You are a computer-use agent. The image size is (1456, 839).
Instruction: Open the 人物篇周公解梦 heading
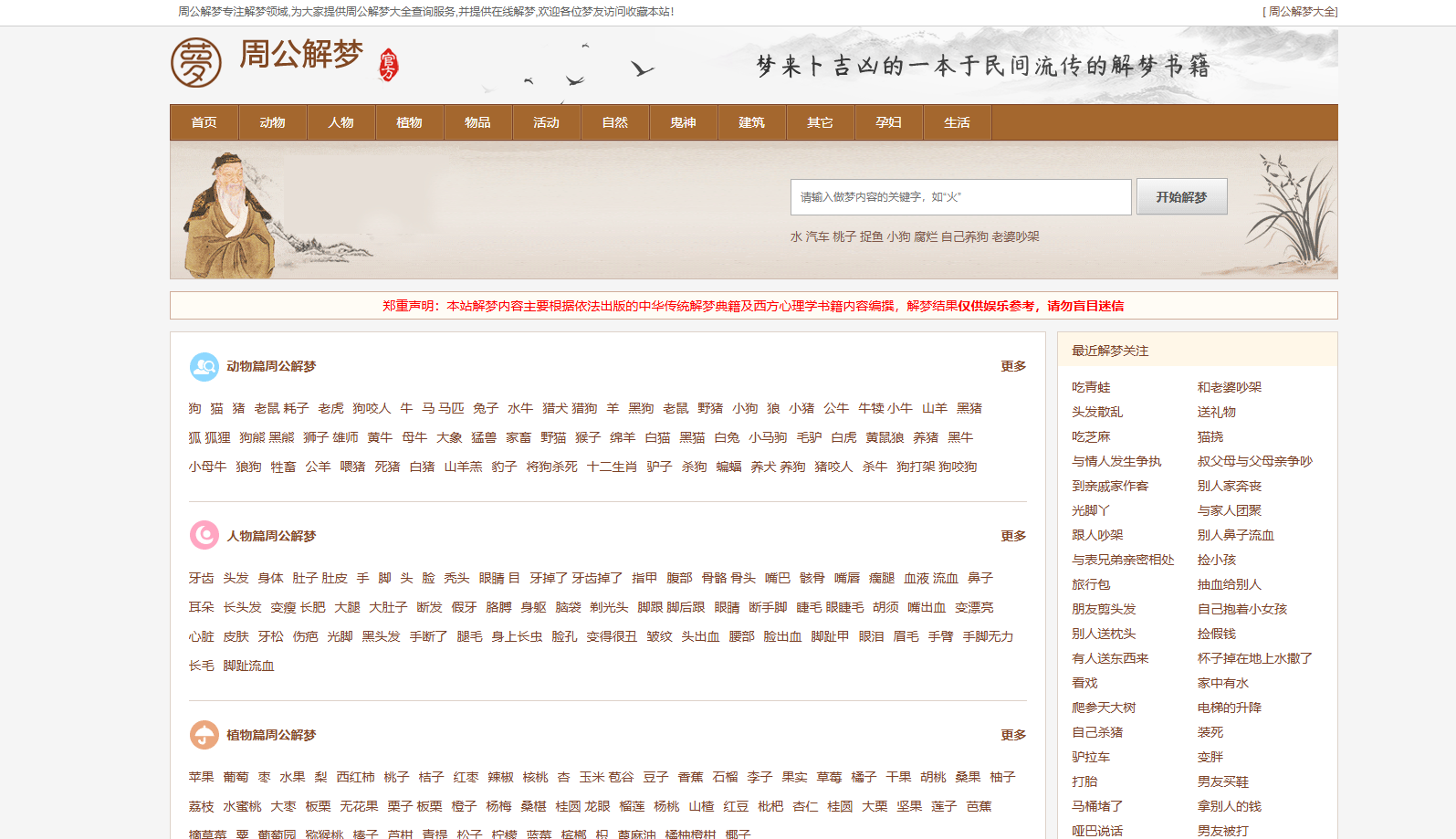271,536
